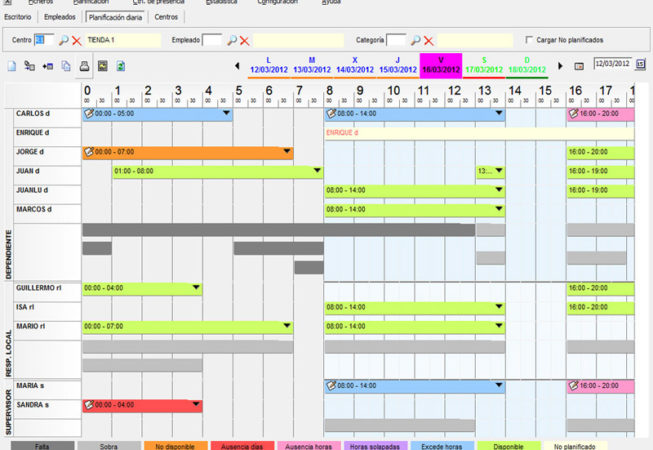
Task: Click the blue Excede horas legend swatch
Action: point(442,446)
